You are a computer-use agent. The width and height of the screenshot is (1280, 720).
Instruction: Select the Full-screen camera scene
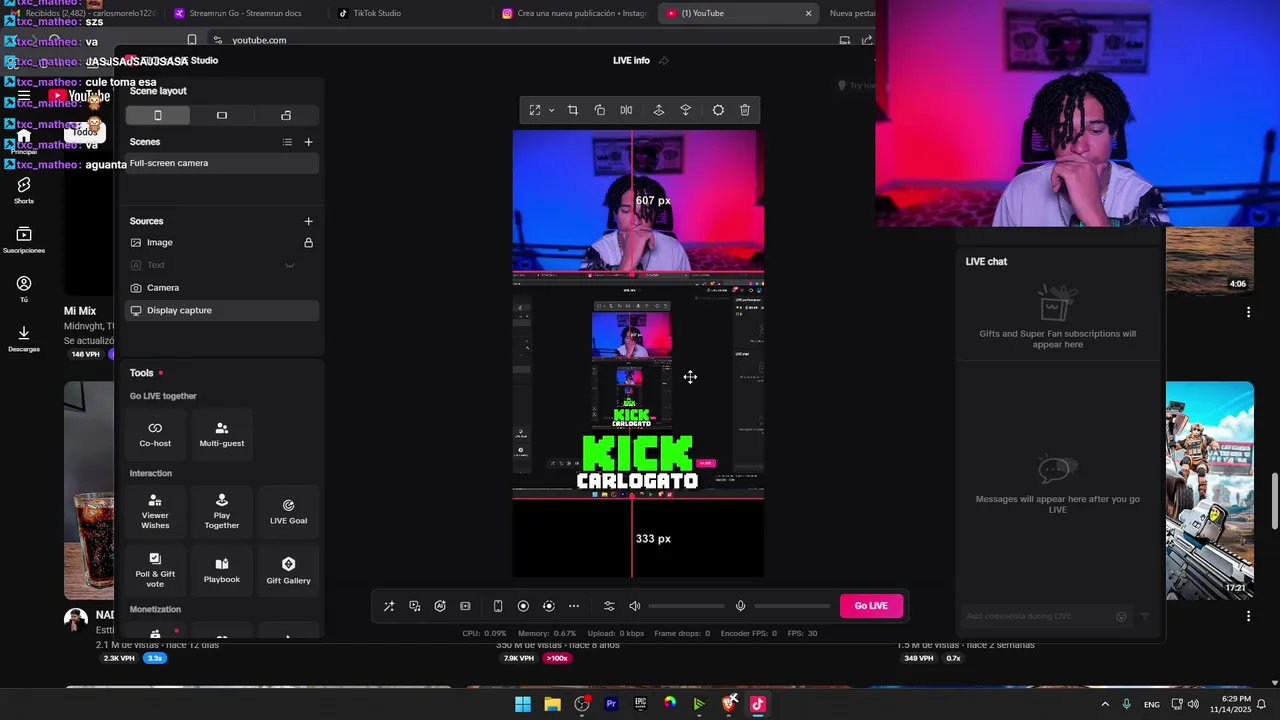tap(222, 163)
